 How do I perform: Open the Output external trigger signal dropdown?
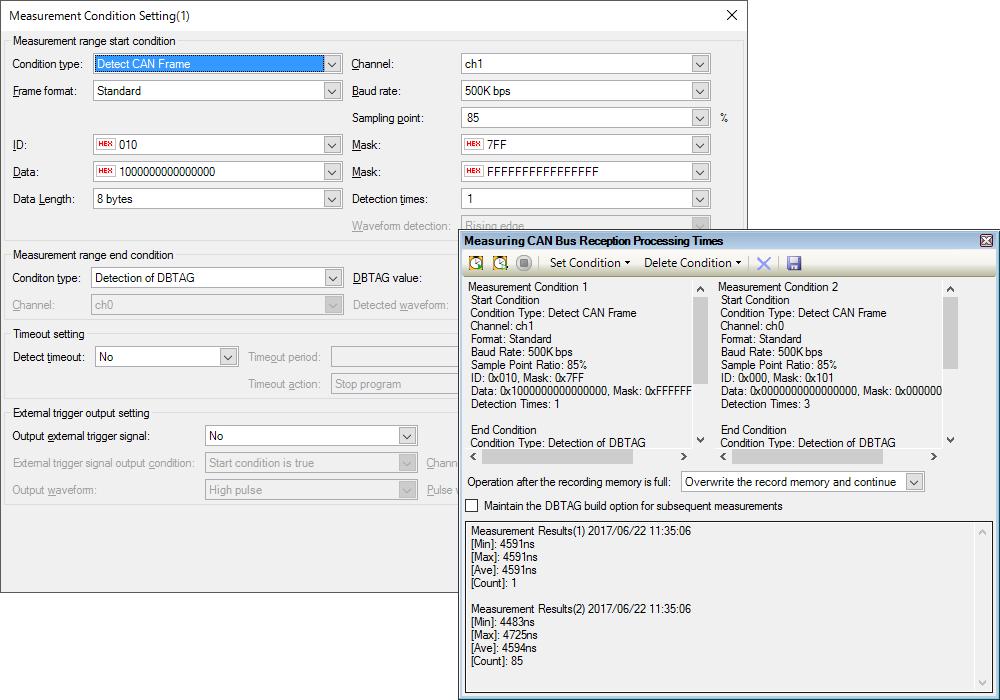(406, 436)
